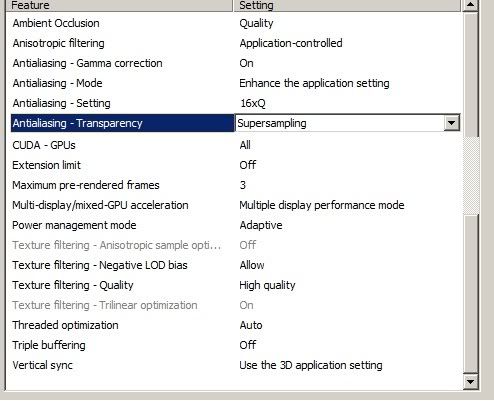
Task: Click the Feature column header
Action: tap(119, 5)
